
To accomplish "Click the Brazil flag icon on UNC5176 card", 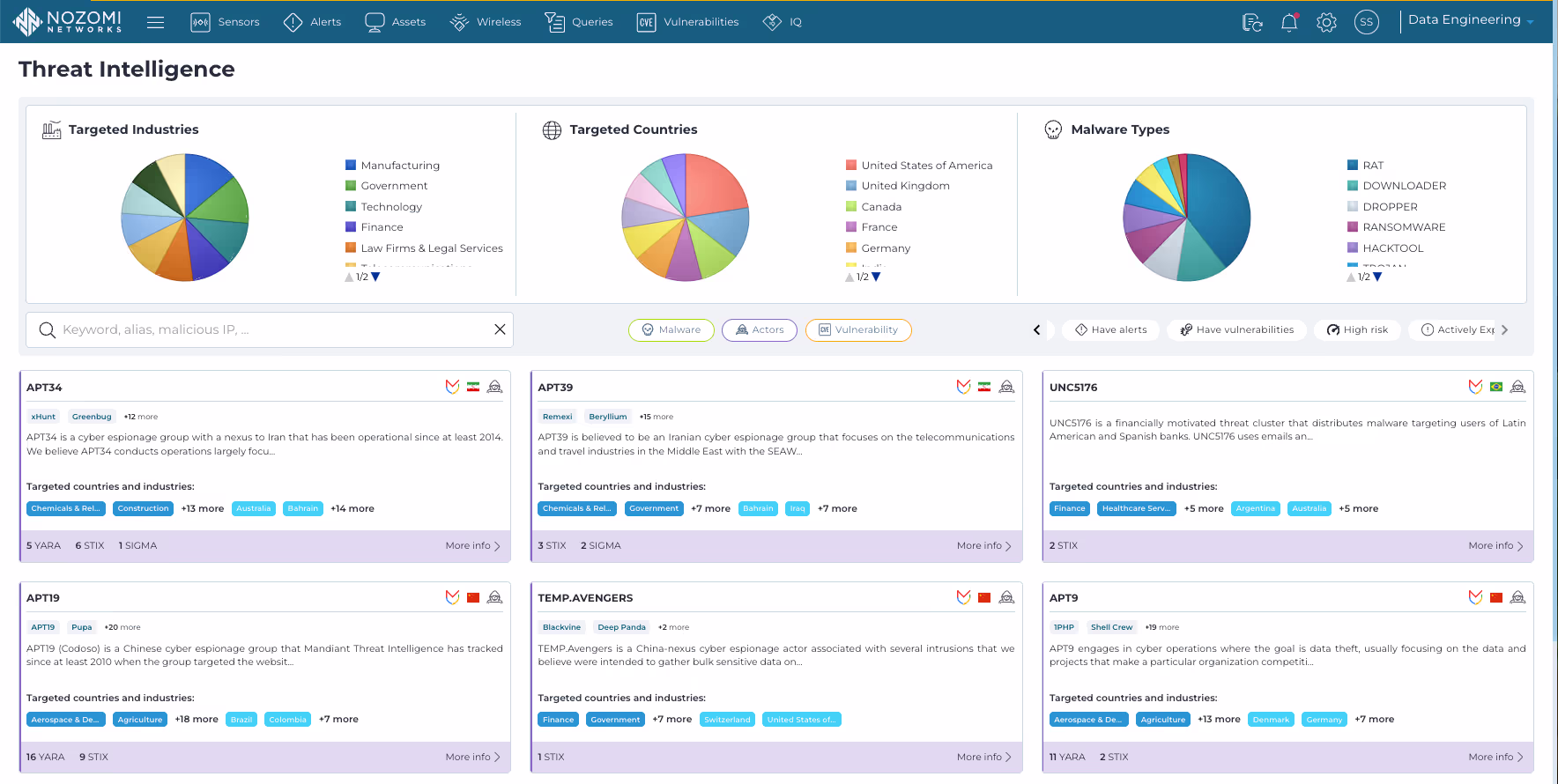I will click(x=1496, y=387).
